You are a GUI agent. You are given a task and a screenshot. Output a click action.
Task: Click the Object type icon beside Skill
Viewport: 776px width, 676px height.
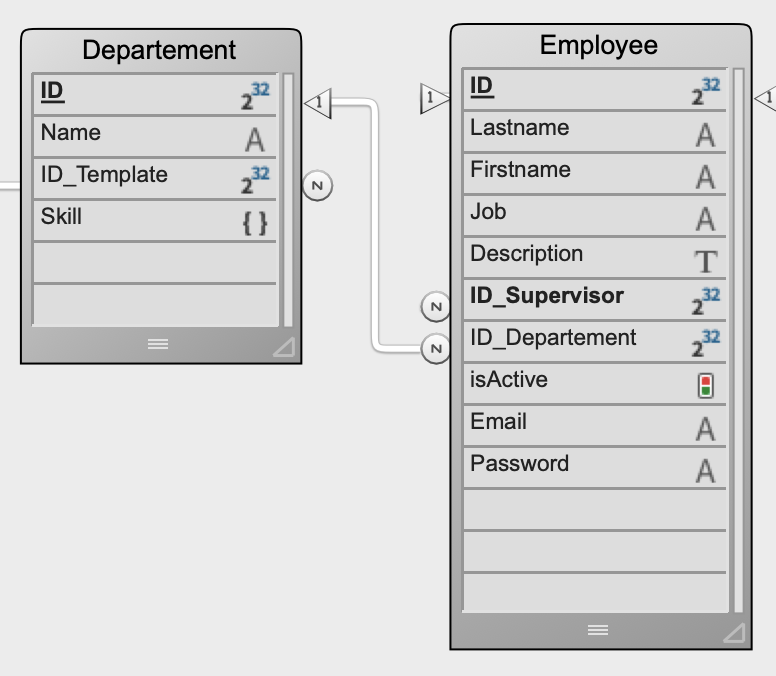pyautogui.click(x=255, y=222)
